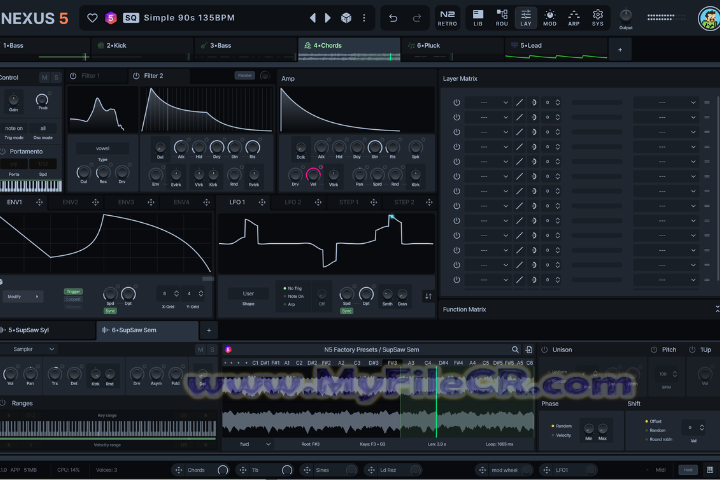Go to the next preset arrow
The width and height of the screenshot is (720, 480).
point(328,18)
